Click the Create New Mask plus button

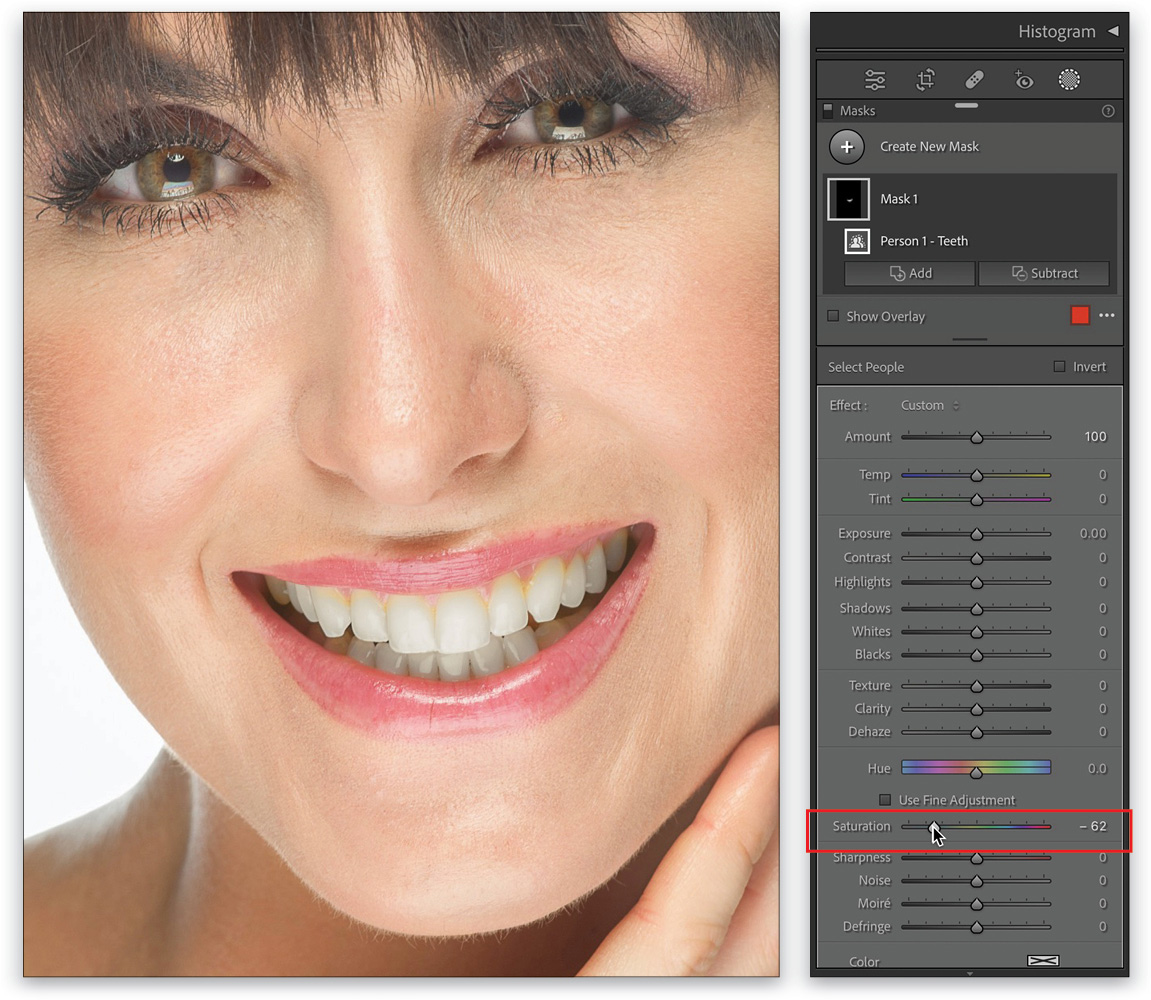coord(847,146)
